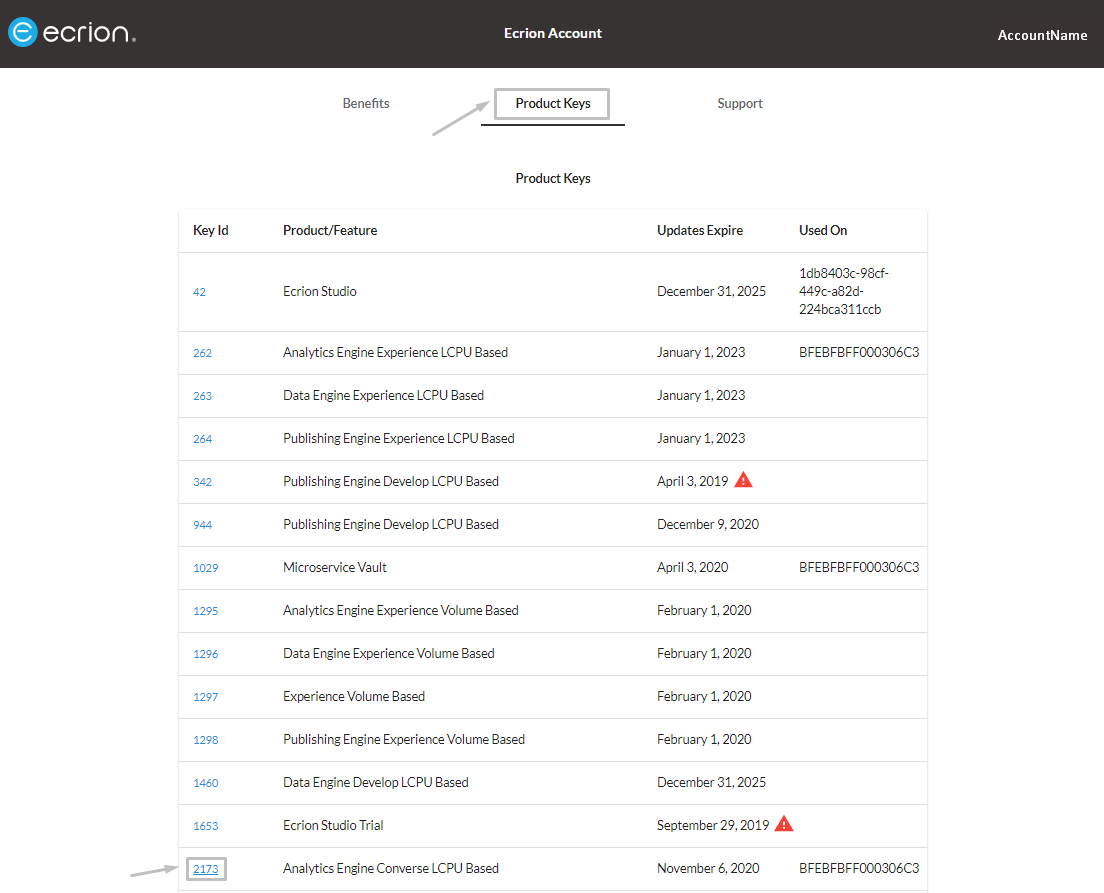Image resolution: width=1104 pixels, height=893 pixels.
Task: Switch to the Product Keys tab
Action: (553, 104)
